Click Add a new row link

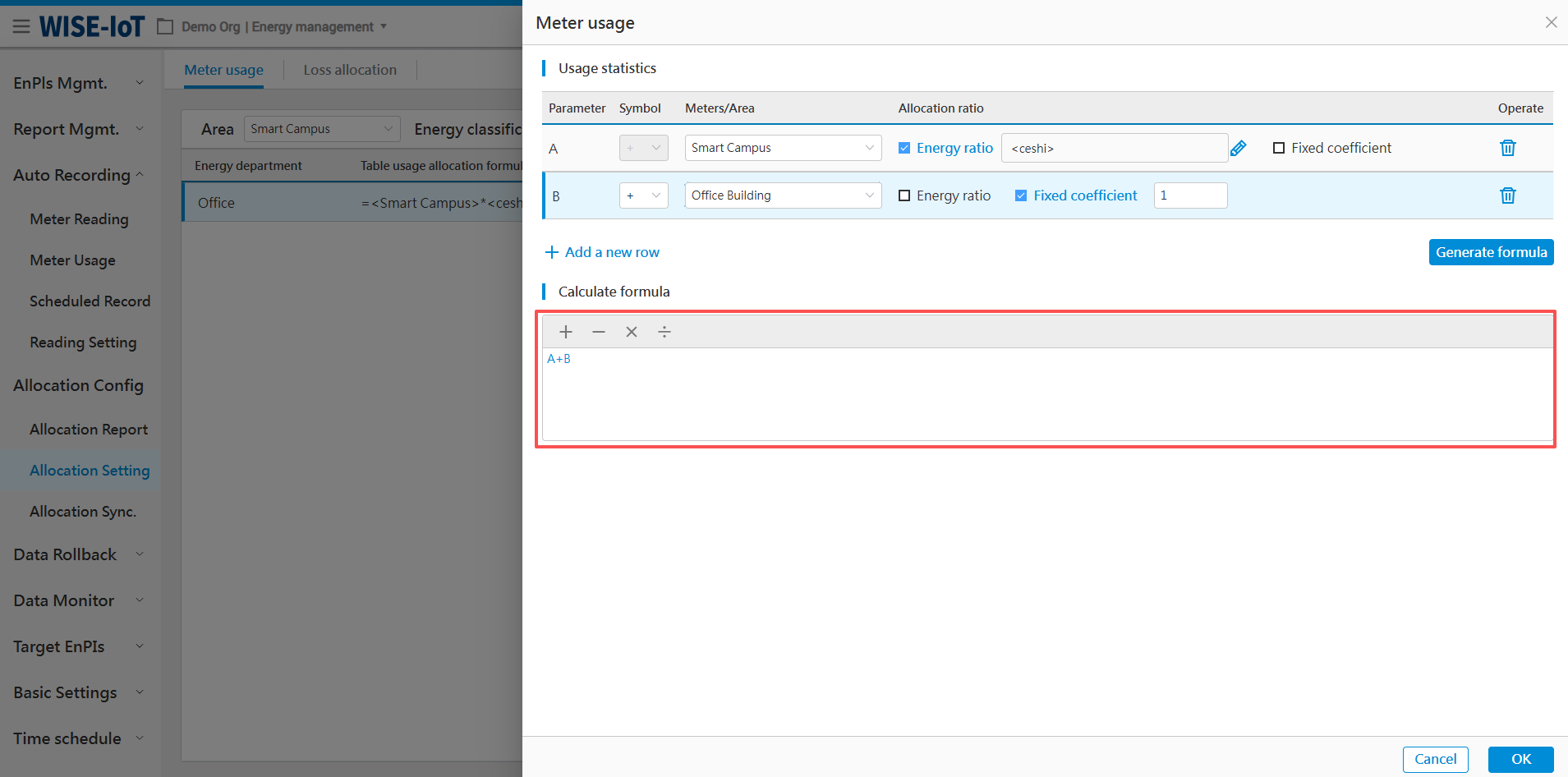point(603,252)
